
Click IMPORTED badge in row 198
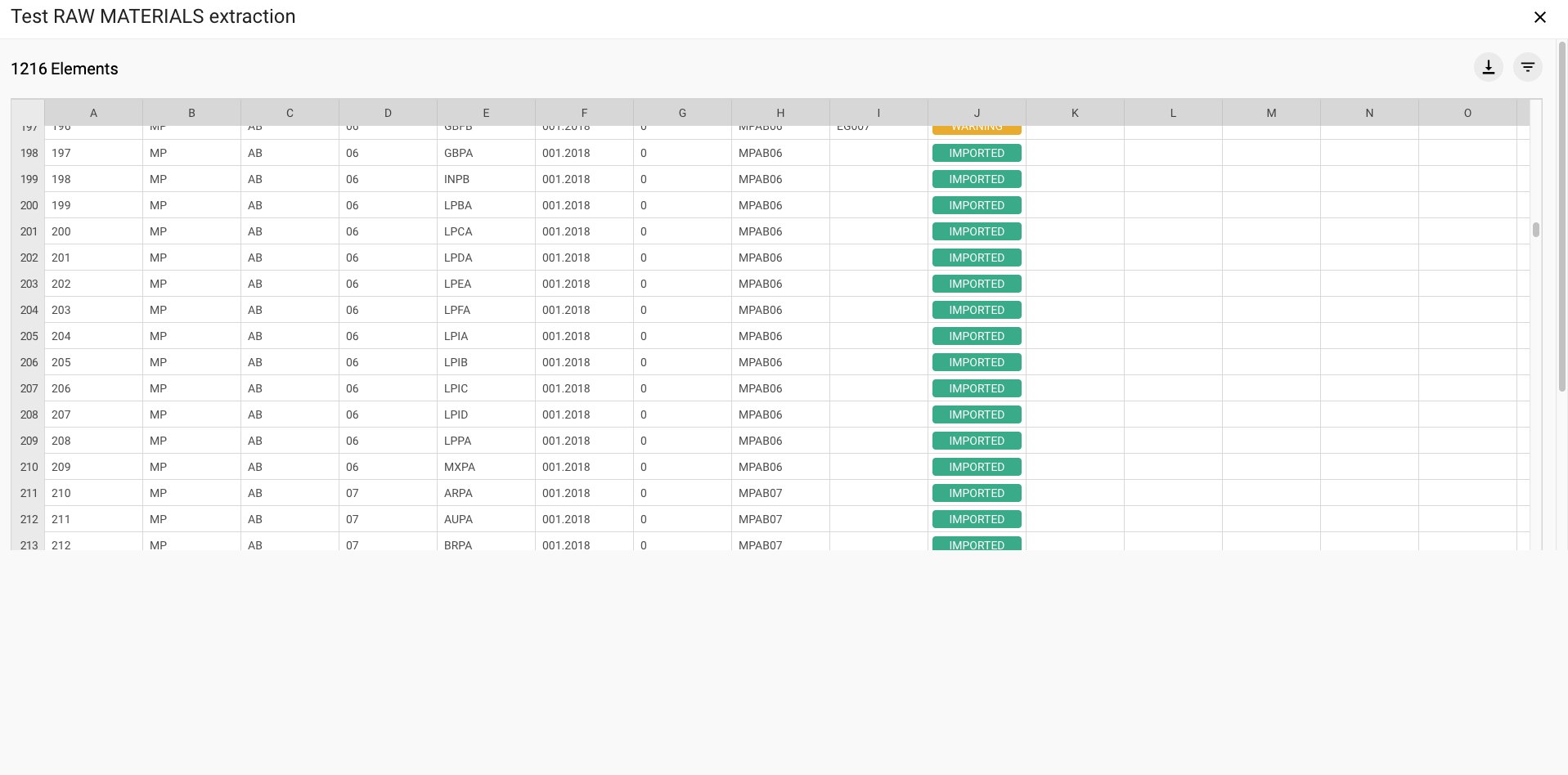977,153
